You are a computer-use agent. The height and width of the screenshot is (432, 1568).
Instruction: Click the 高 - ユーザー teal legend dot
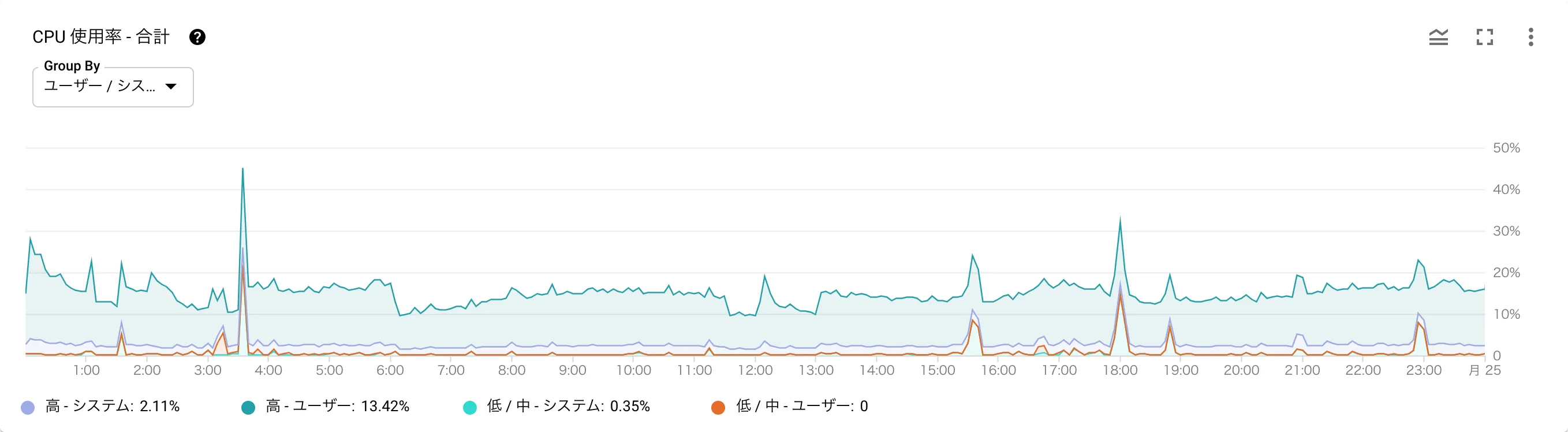[248, 408]
